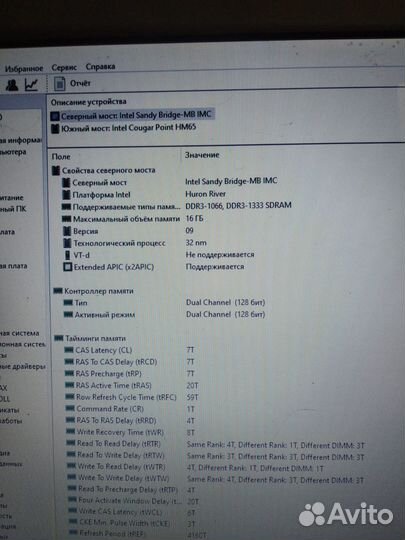Open the Справка menu
The image size is (405, 540).
pyautogui.click(x=100, y=66)
